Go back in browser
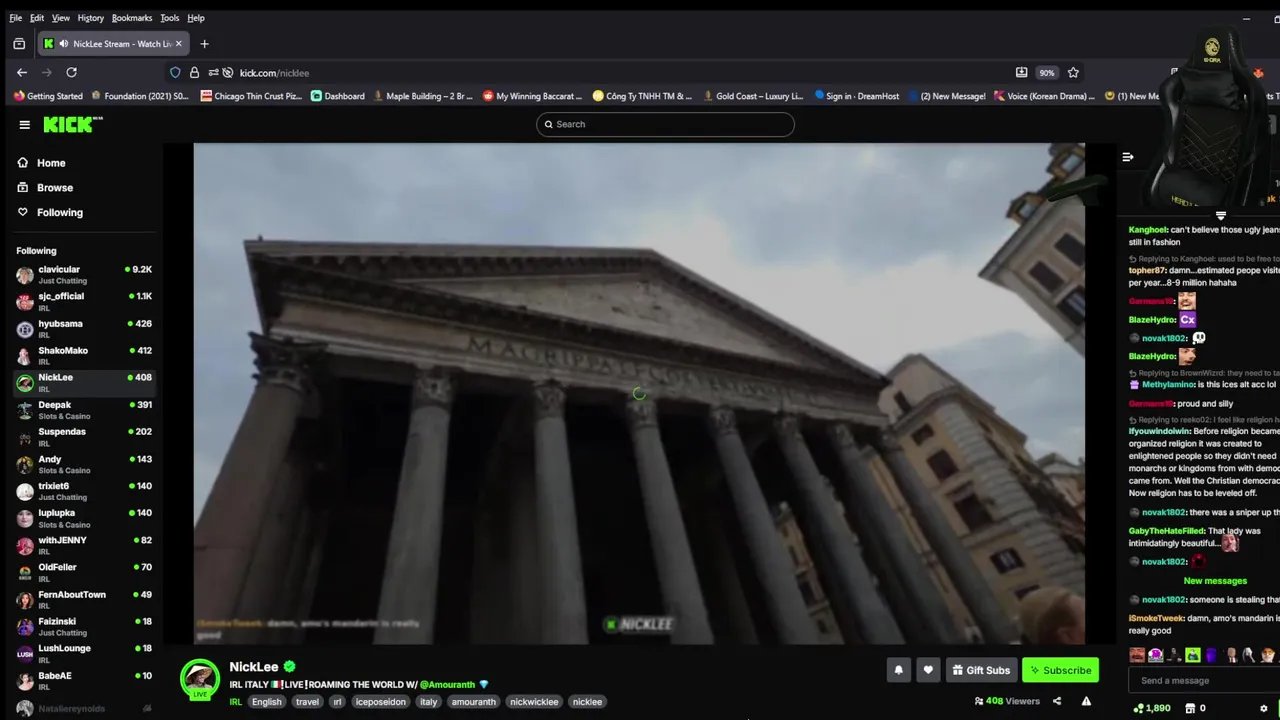Screen dimensions: 1280x720 (x=22, y=72)
